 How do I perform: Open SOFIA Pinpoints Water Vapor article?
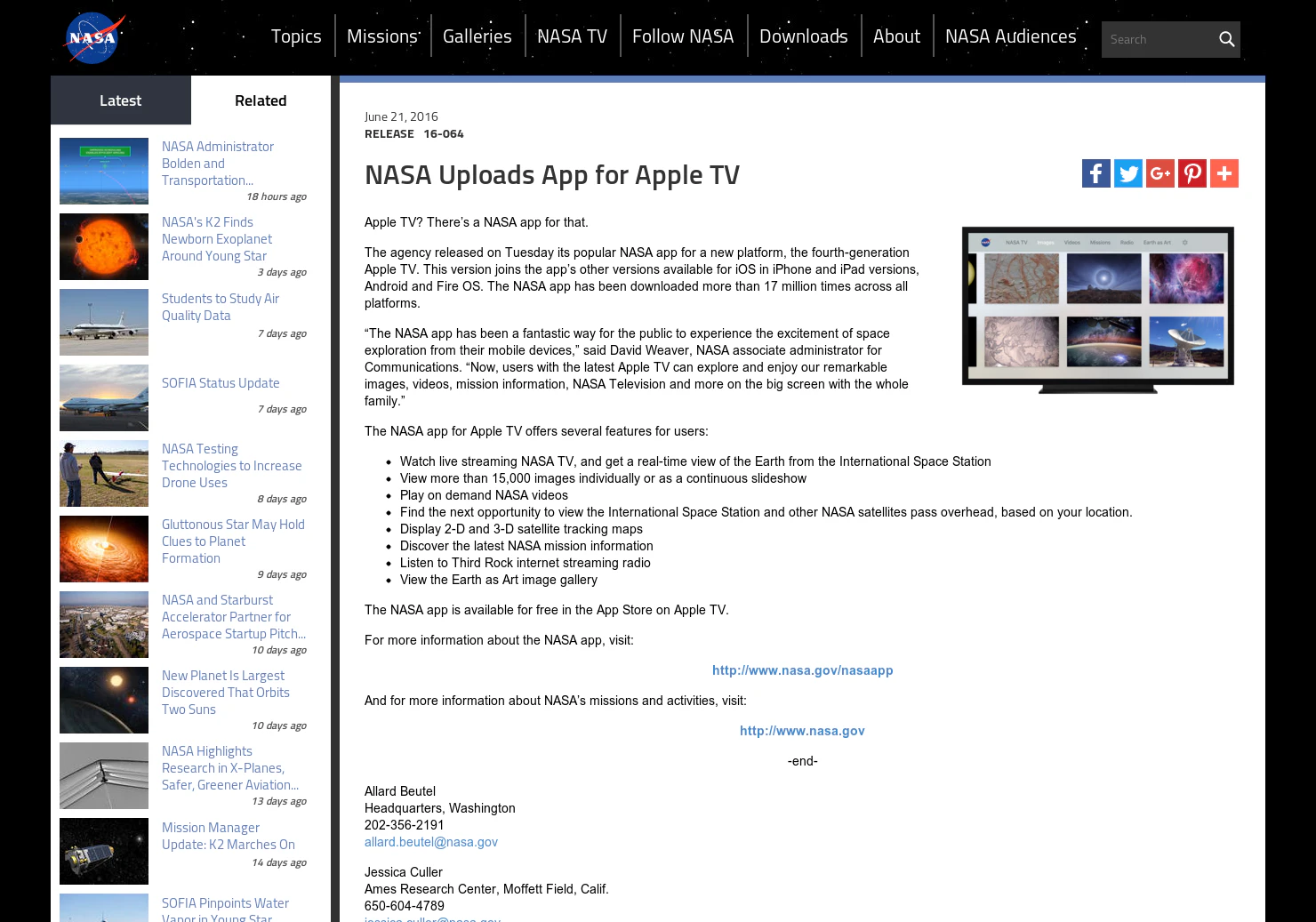click(x=226, y=910)
